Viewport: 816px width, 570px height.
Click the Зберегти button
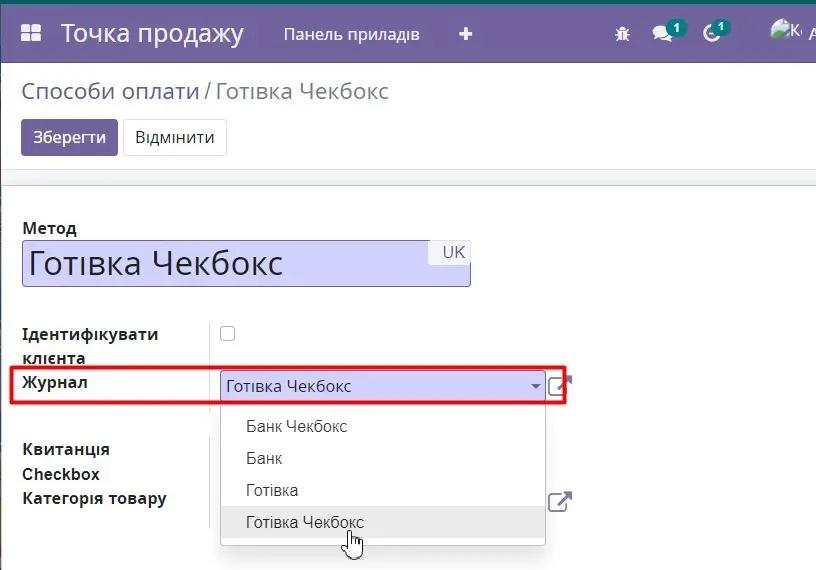pyautogui.click(x=69, y=138)
